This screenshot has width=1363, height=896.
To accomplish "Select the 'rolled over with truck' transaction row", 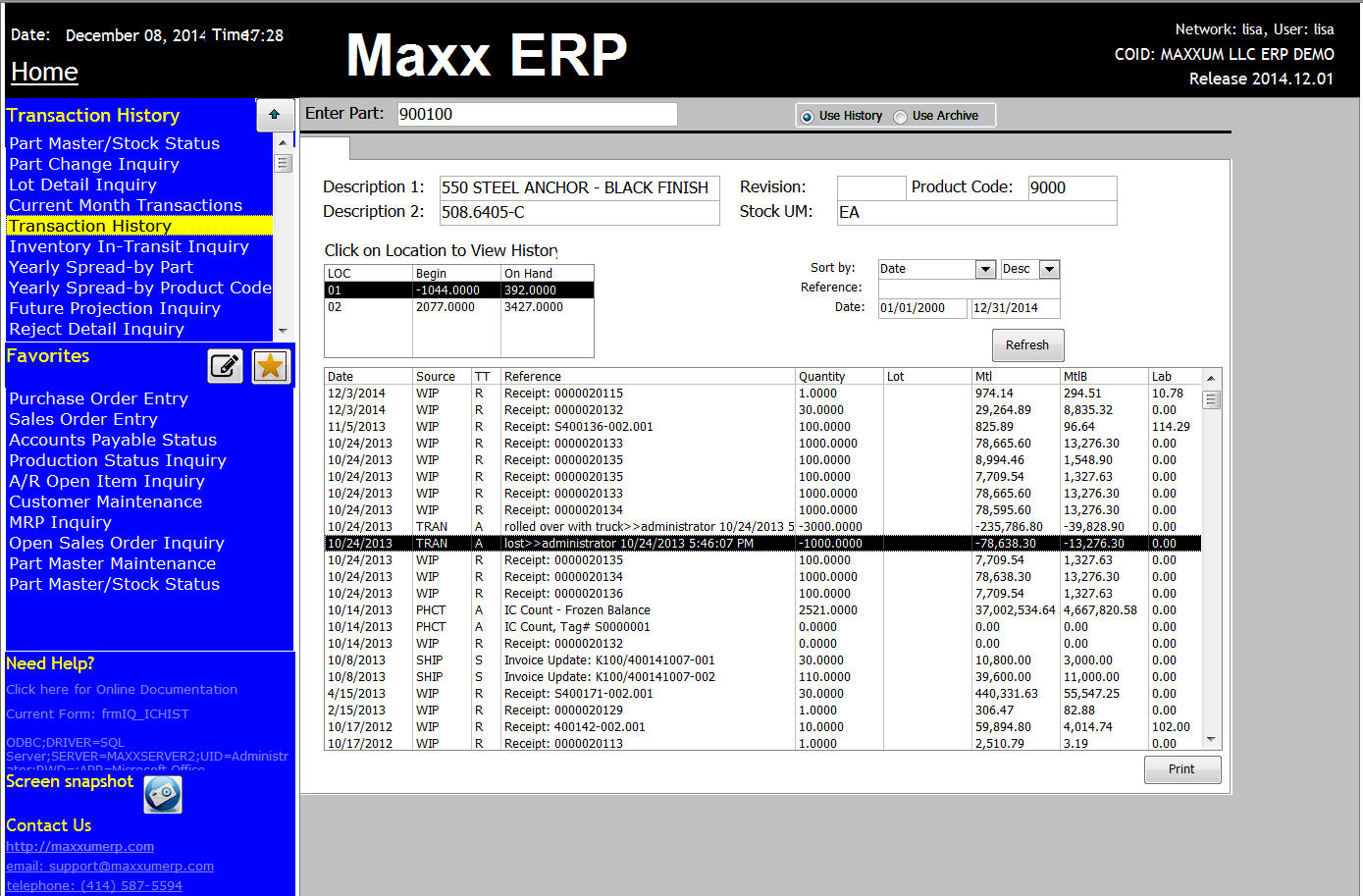I will click(x=762, y=527).
